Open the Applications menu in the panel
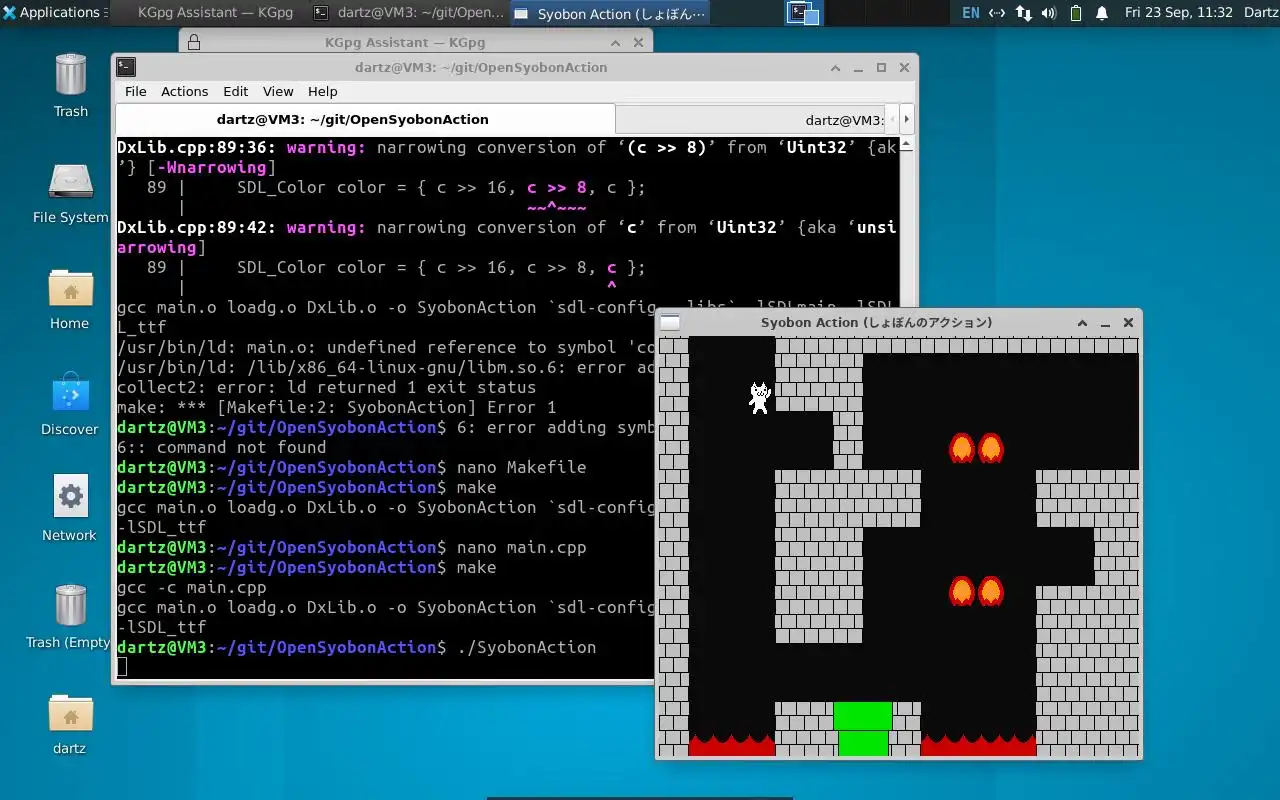This screenshot has width=1280, height=800. pyautogui.click(x=52, y=13)
